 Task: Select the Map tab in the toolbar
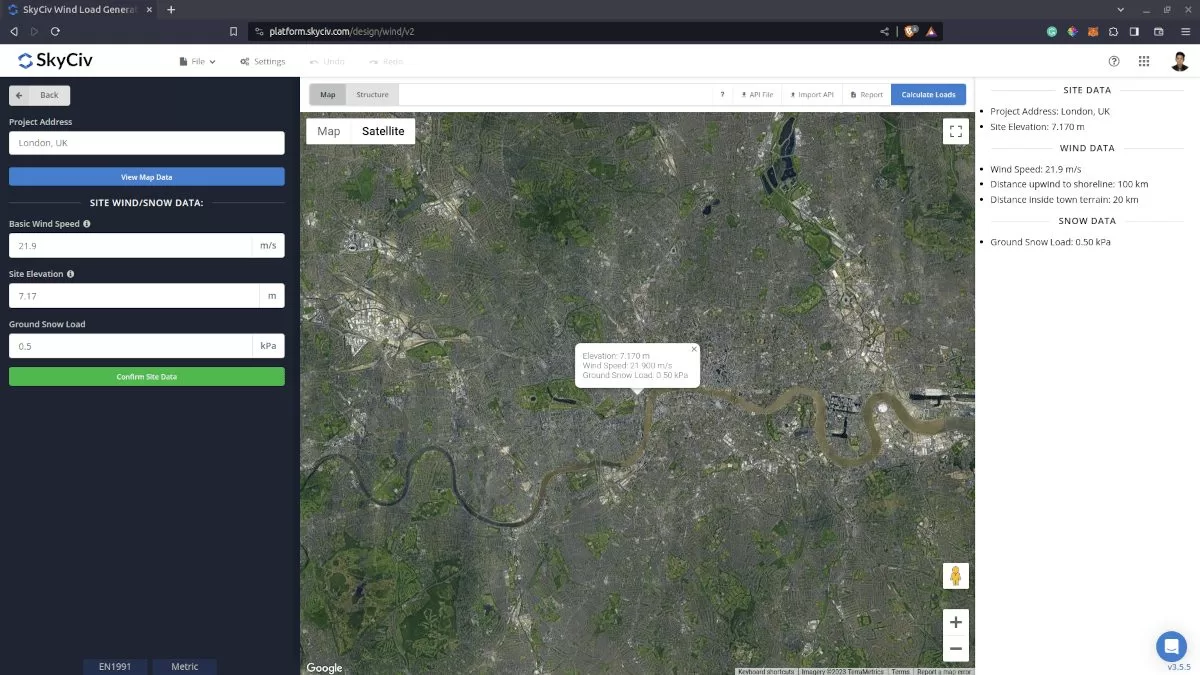pos(327,94)
